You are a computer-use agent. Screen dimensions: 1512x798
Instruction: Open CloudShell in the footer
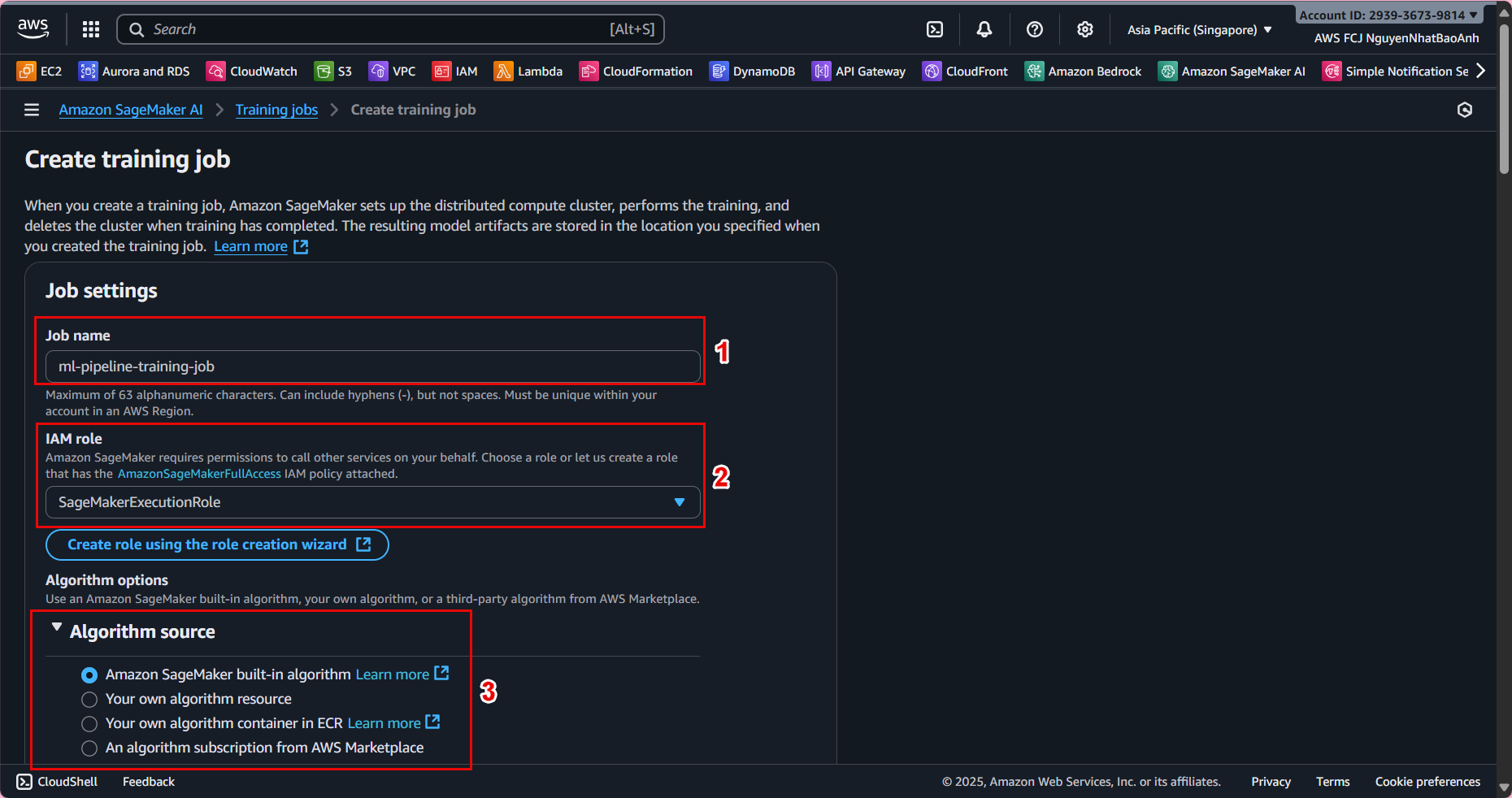coord(57,782)
